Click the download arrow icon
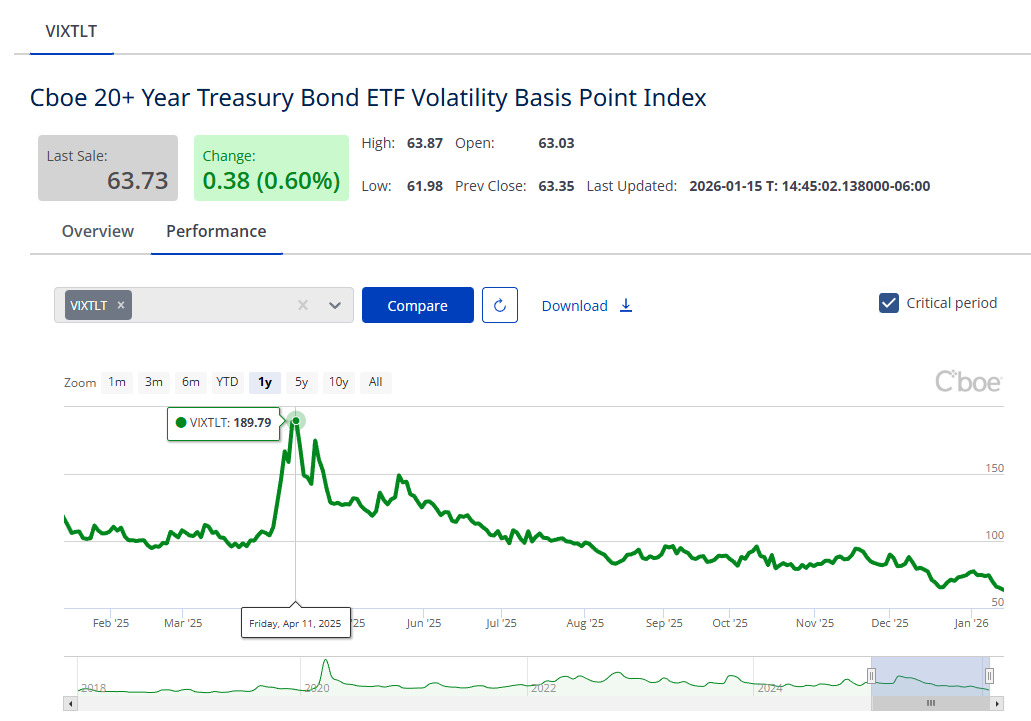Screen dimensions: 1031x721 [x=626, y=305]
